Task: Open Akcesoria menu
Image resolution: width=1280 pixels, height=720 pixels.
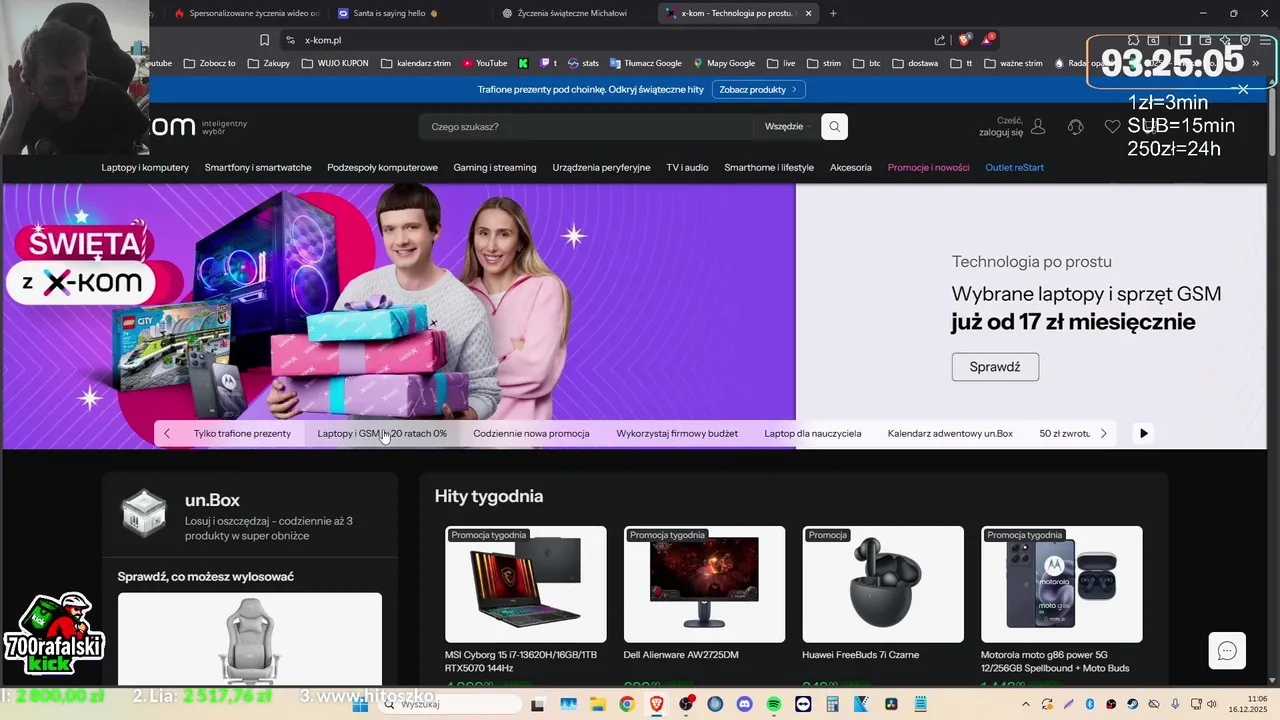Action: click(851, 167)
